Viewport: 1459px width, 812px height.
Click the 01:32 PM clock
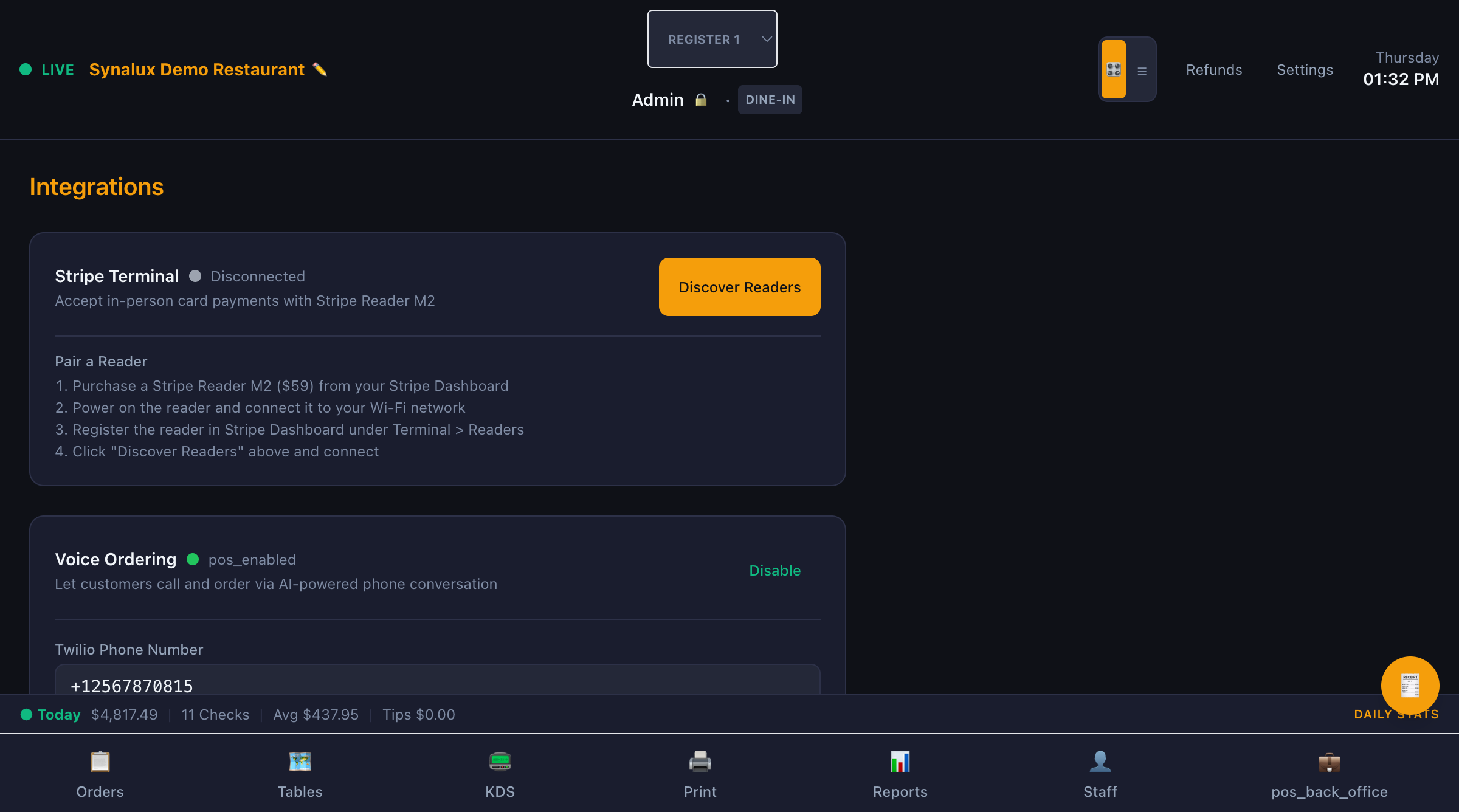tap(1401, 79)
